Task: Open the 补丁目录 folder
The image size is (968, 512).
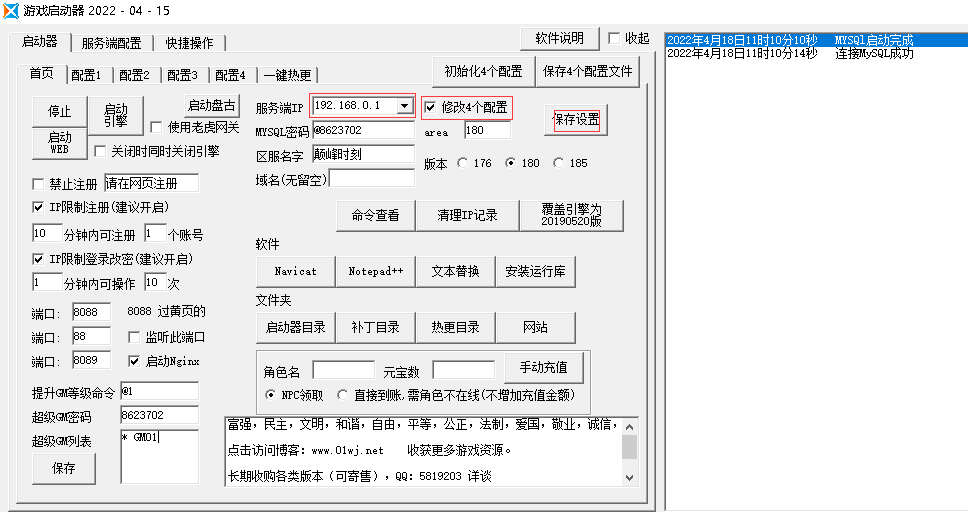Action: click(x=375, y=327)
